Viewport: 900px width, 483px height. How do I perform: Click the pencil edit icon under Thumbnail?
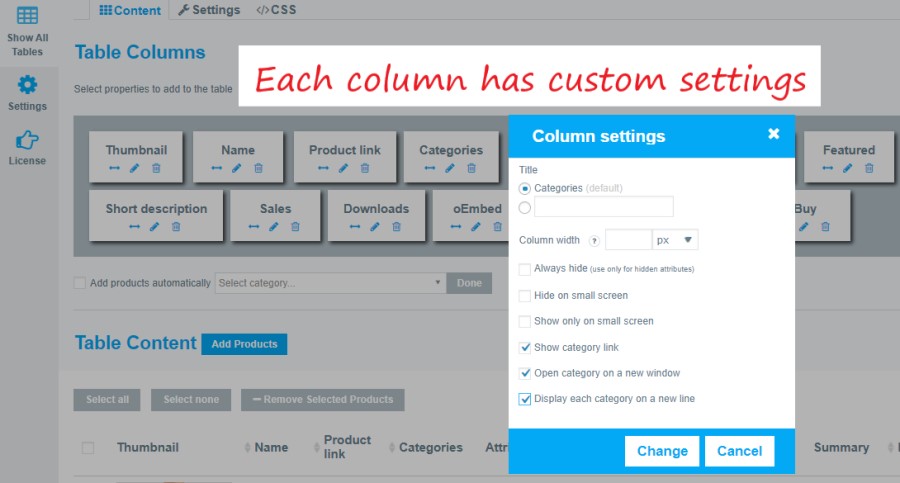pos(135,168)
